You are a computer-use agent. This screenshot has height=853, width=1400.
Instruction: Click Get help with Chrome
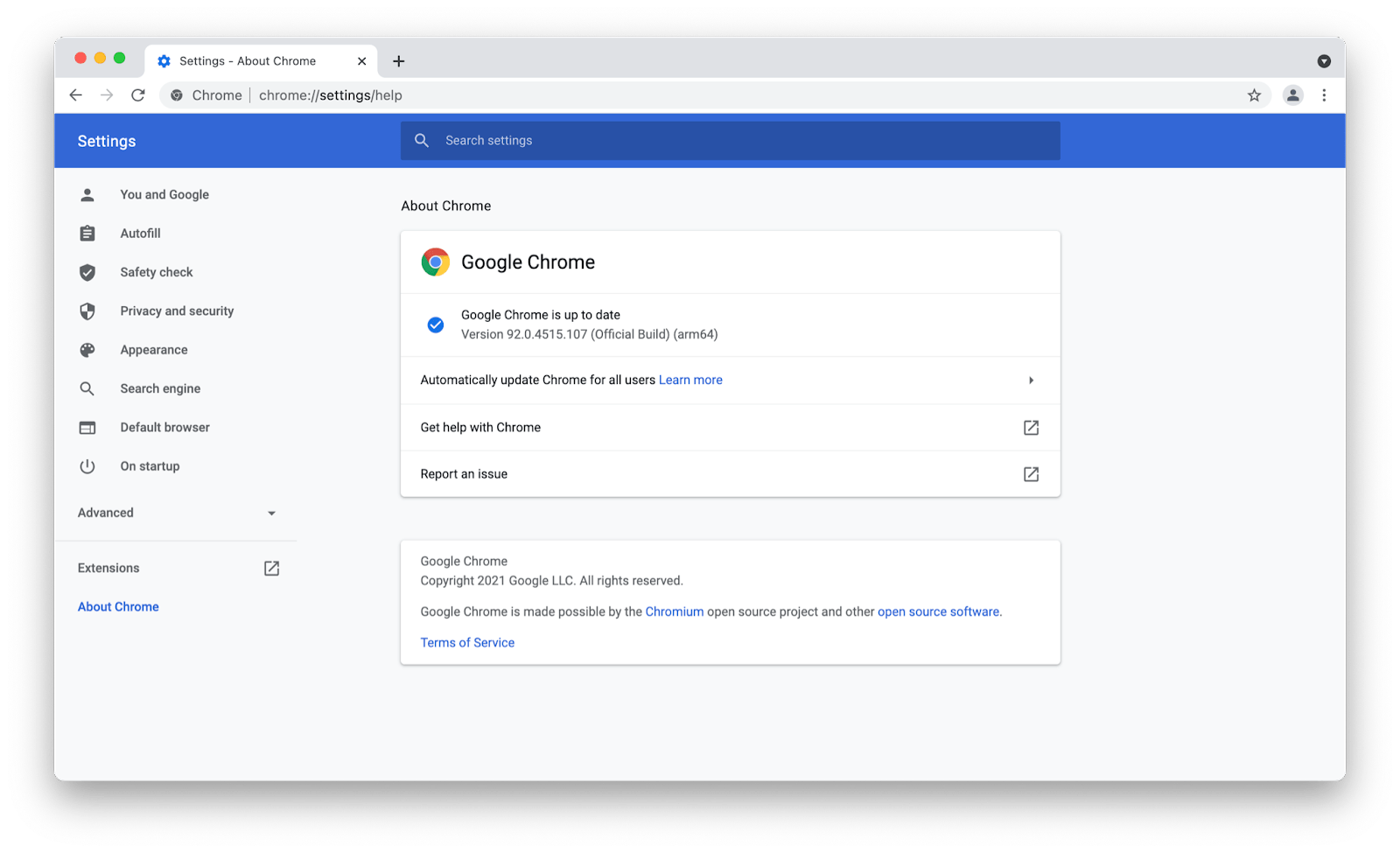coord(731,428)
